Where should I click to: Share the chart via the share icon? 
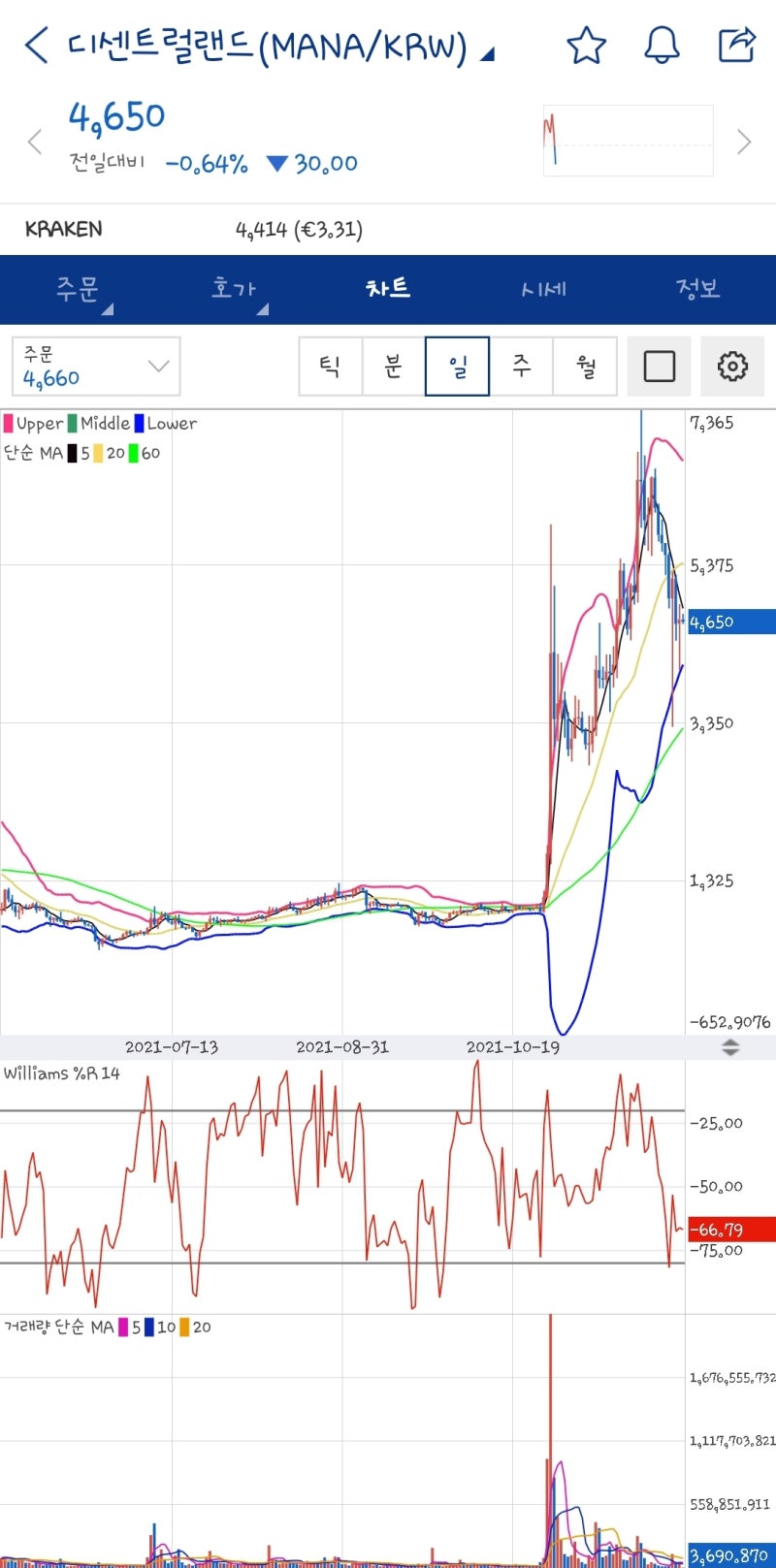coord(736,45)
